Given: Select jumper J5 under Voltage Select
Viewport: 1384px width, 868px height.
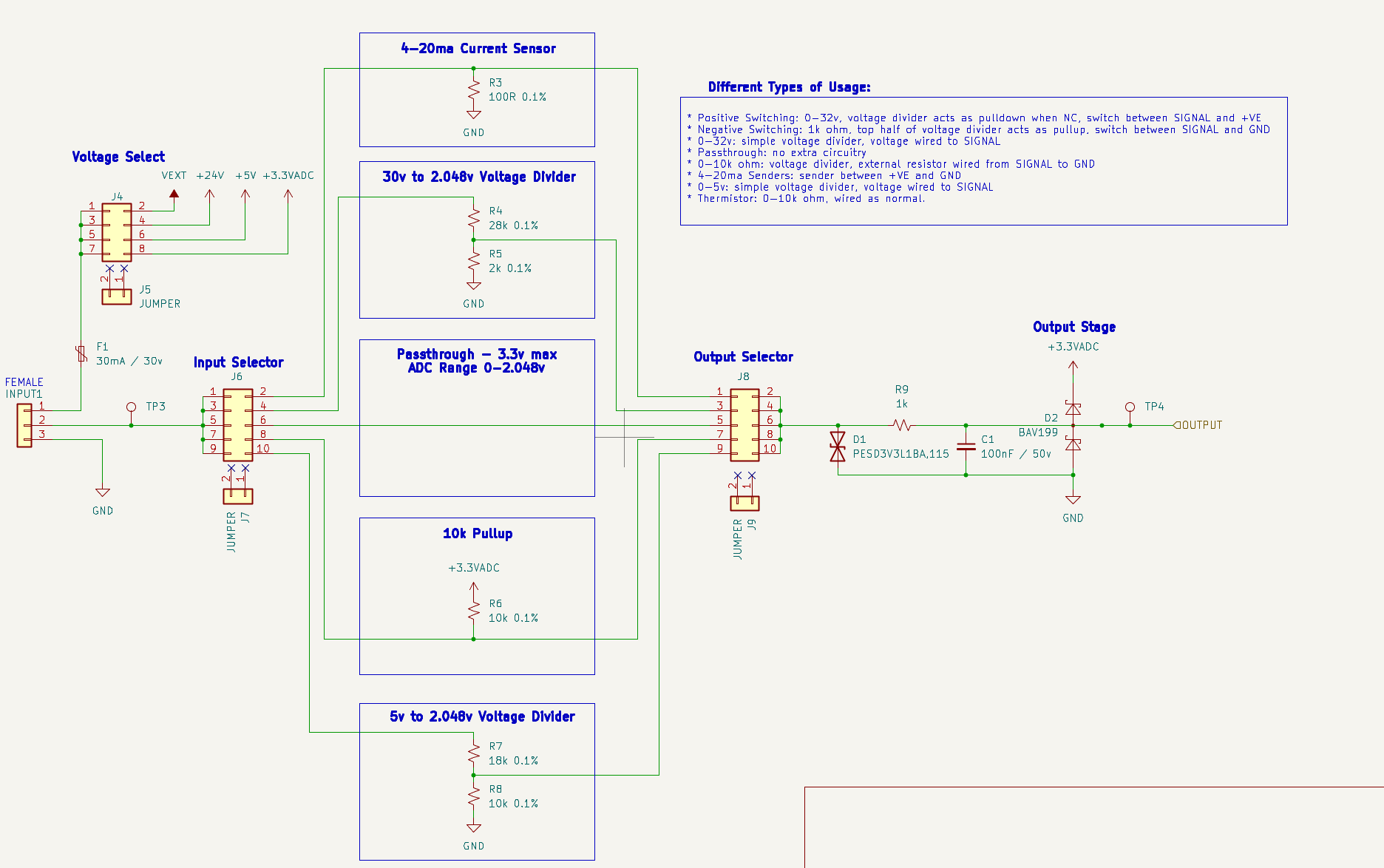Looking at the screenshot, I should click(x=116, y=295).
